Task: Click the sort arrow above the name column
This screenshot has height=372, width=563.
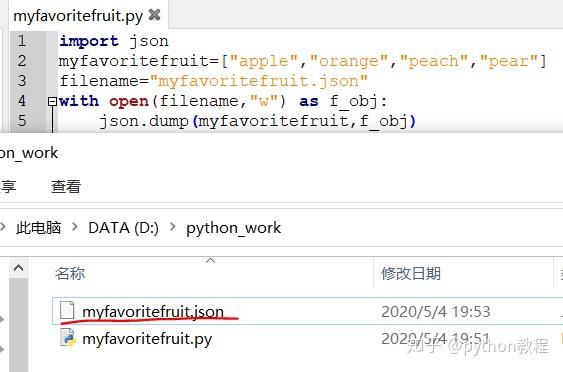Action: coord(210,261)
